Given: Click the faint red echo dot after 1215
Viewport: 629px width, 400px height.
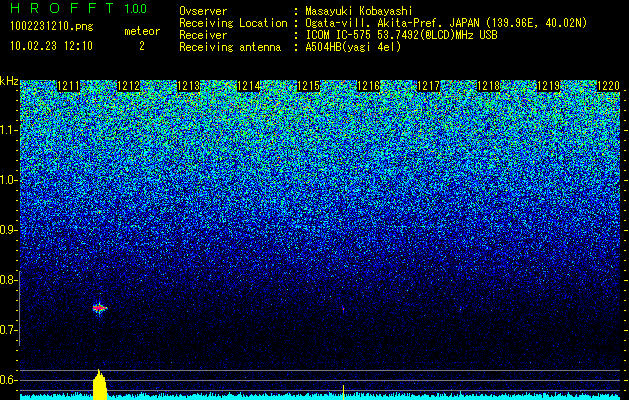Looking at the screenshot, I should pyautogui.click(x=343, y=309).
